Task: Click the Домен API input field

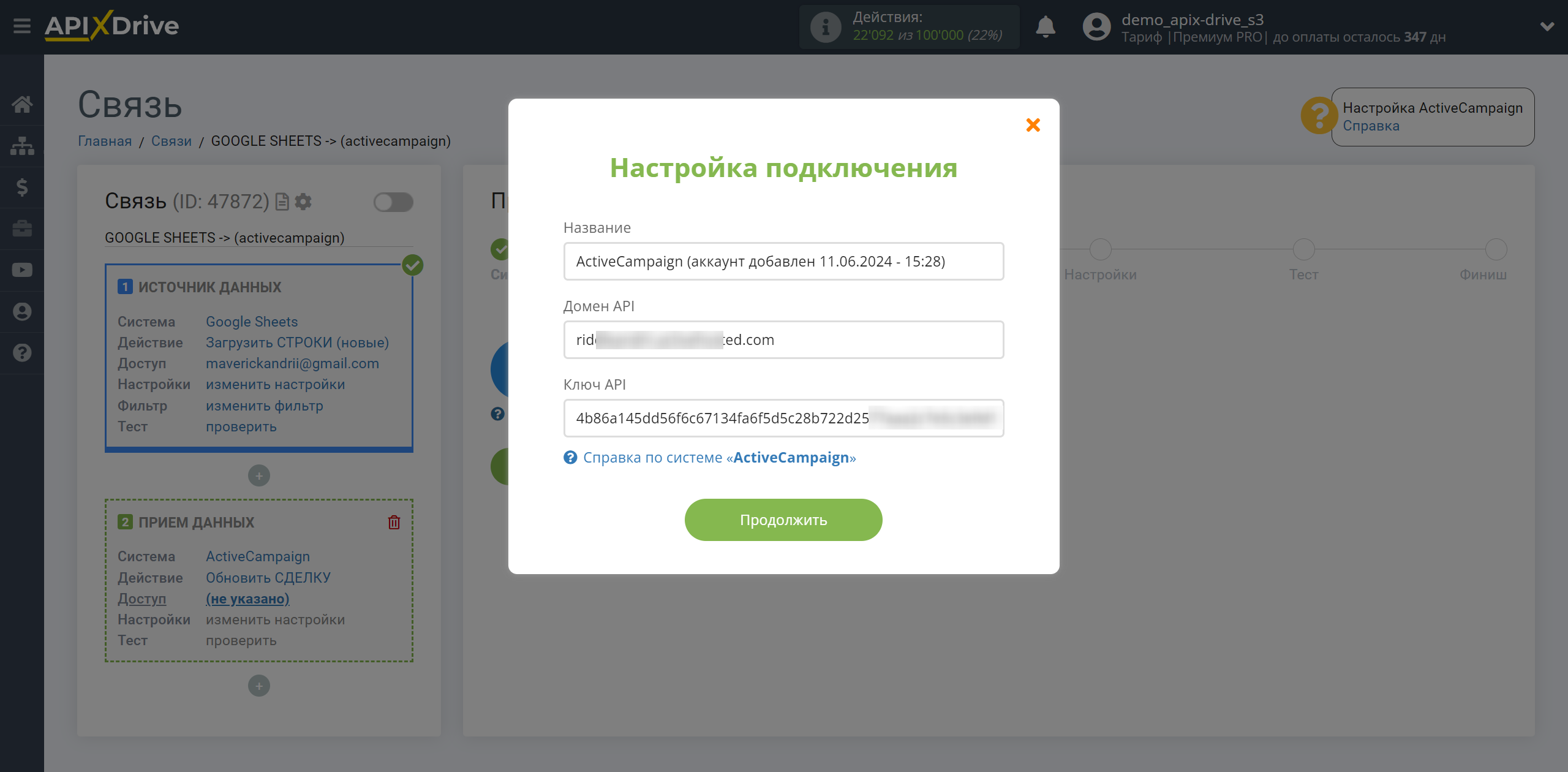Action: pyautogui.click(x=783, y=340)
